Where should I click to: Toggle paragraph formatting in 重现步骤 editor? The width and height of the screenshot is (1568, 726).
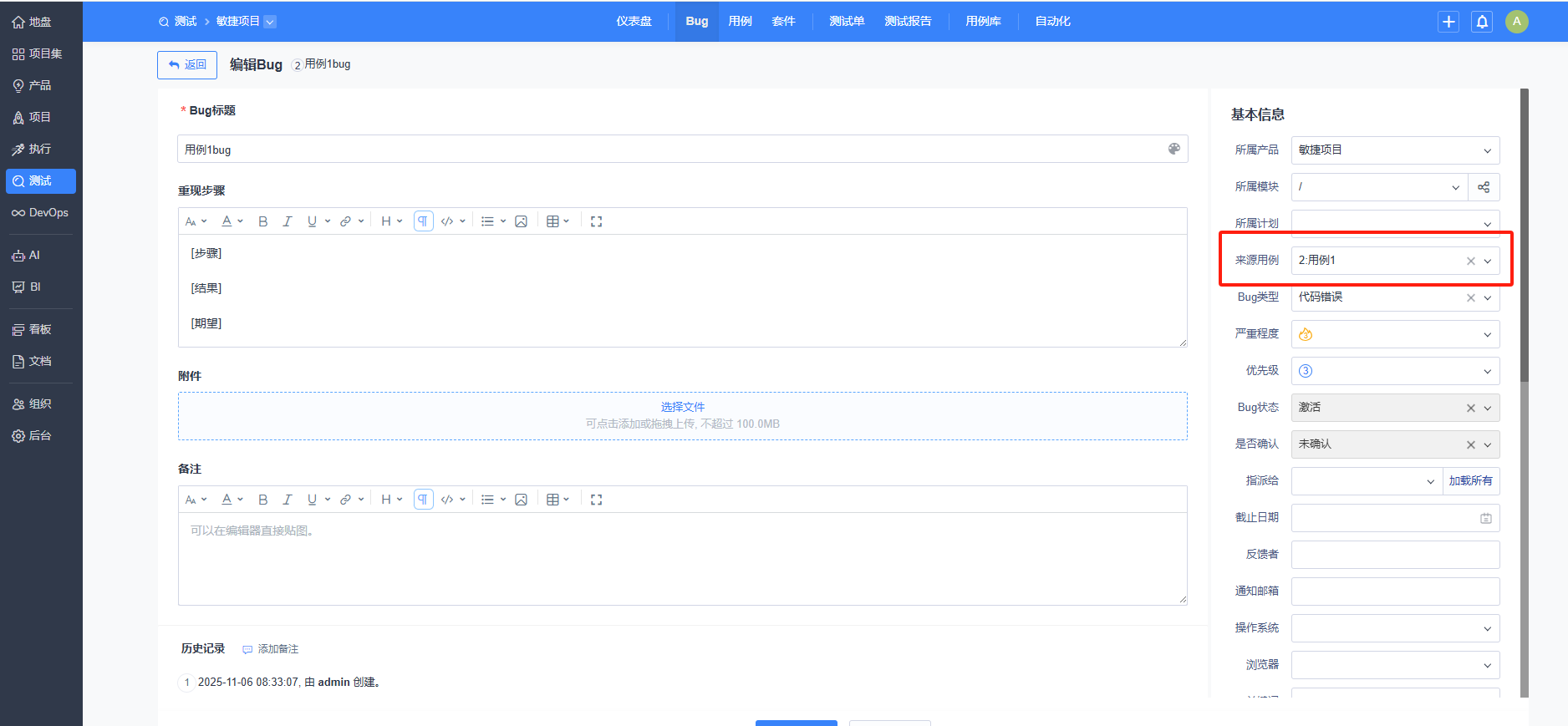point(424,221)
